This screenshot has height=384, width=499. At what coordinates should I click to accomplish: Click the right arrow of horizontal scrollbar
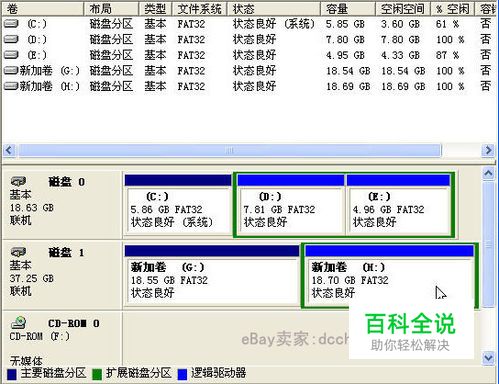point(488,150)
